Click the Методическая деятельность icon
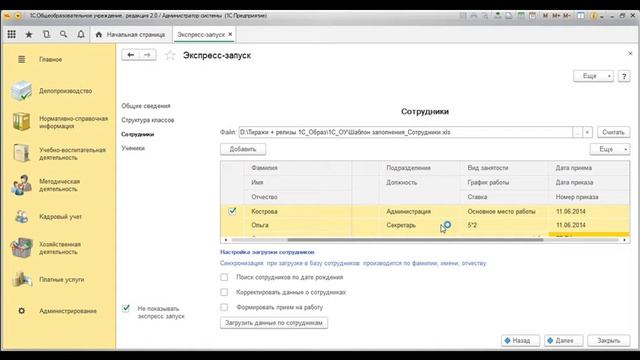 point(22,185)
